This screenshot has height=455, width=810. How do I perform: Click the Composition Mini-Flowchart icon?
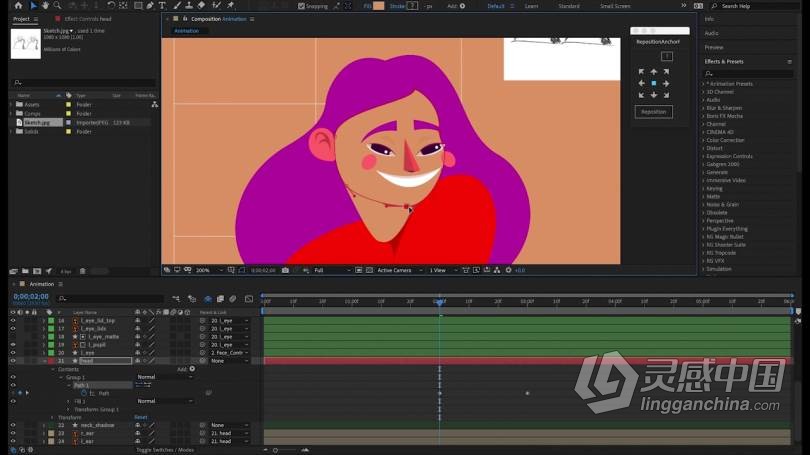pos(176,299)
